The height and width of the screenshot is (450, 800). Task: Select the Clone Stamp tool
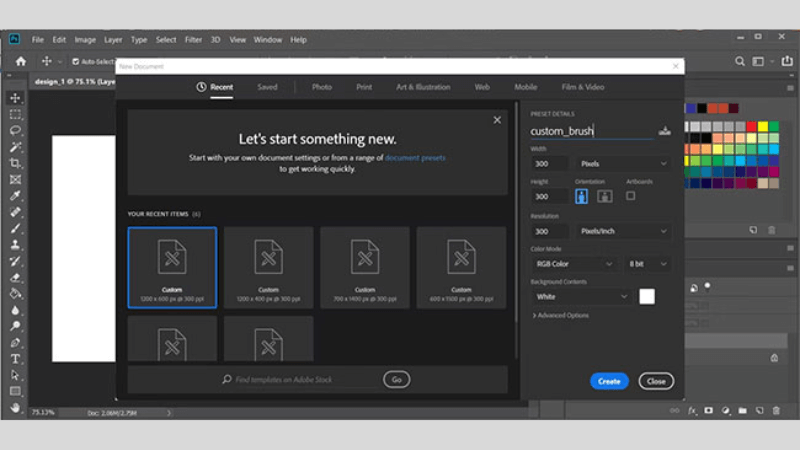[15, 245]
